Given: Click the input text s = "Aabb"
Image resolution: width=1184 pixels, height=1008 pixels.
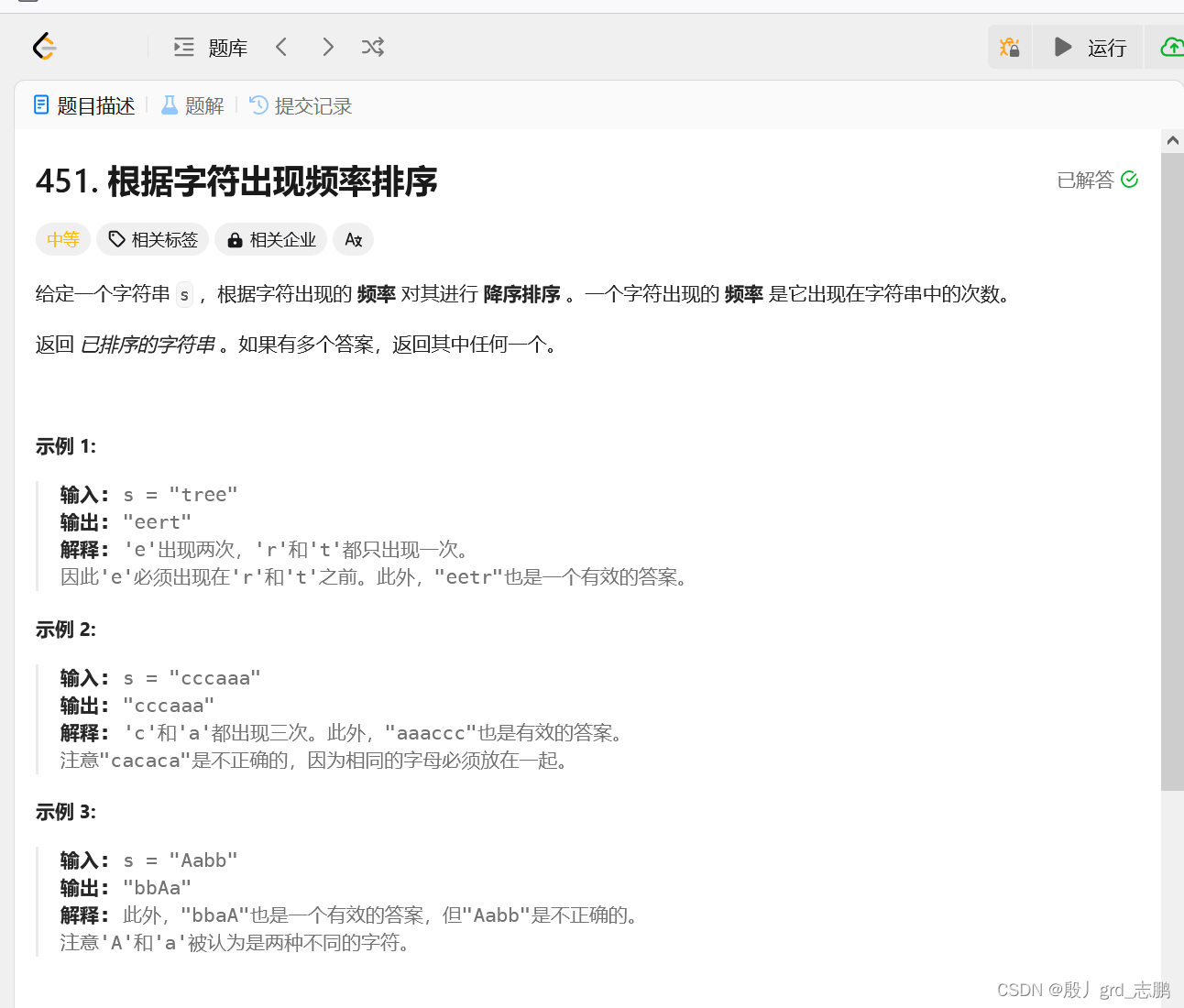Looking at the screenshot, I should 181,860.
